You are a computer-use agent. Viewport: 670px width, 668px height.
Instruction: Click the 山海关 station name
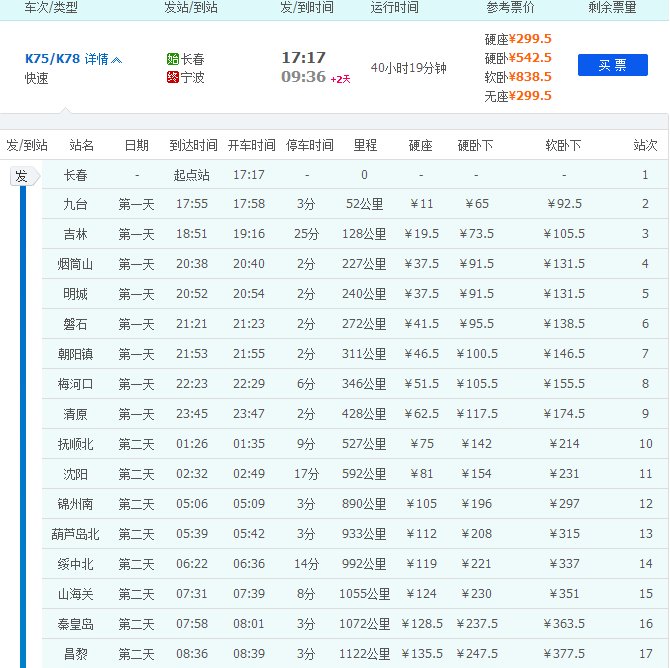[75, 594]
